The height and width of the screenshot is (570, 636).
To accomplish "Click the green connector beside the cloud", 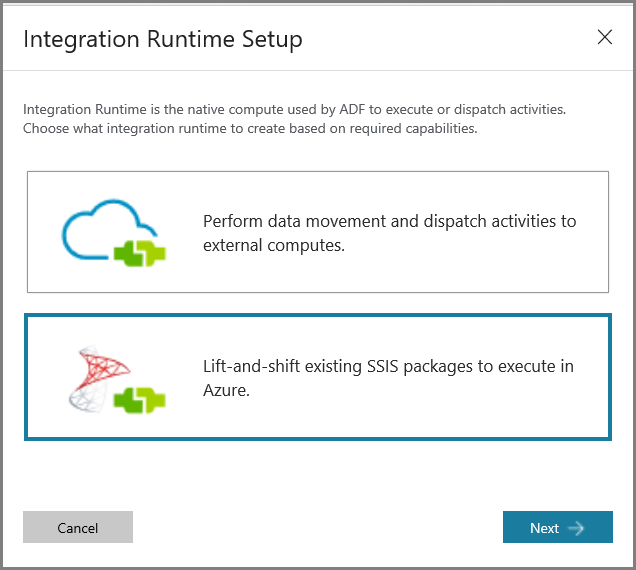I will (x=140, y=253).
